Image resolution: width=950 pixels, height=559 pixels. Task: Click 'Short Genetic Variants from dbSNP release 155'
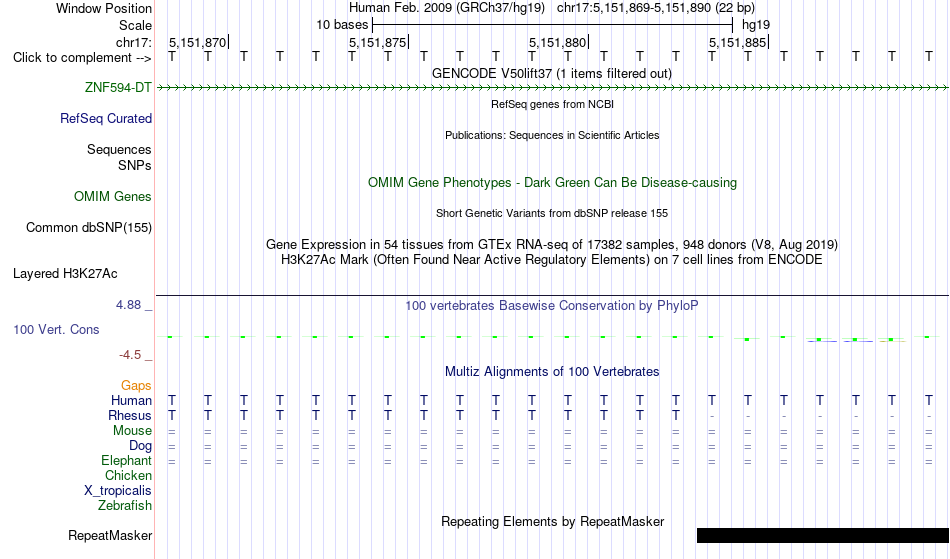[x=552, y=213]
